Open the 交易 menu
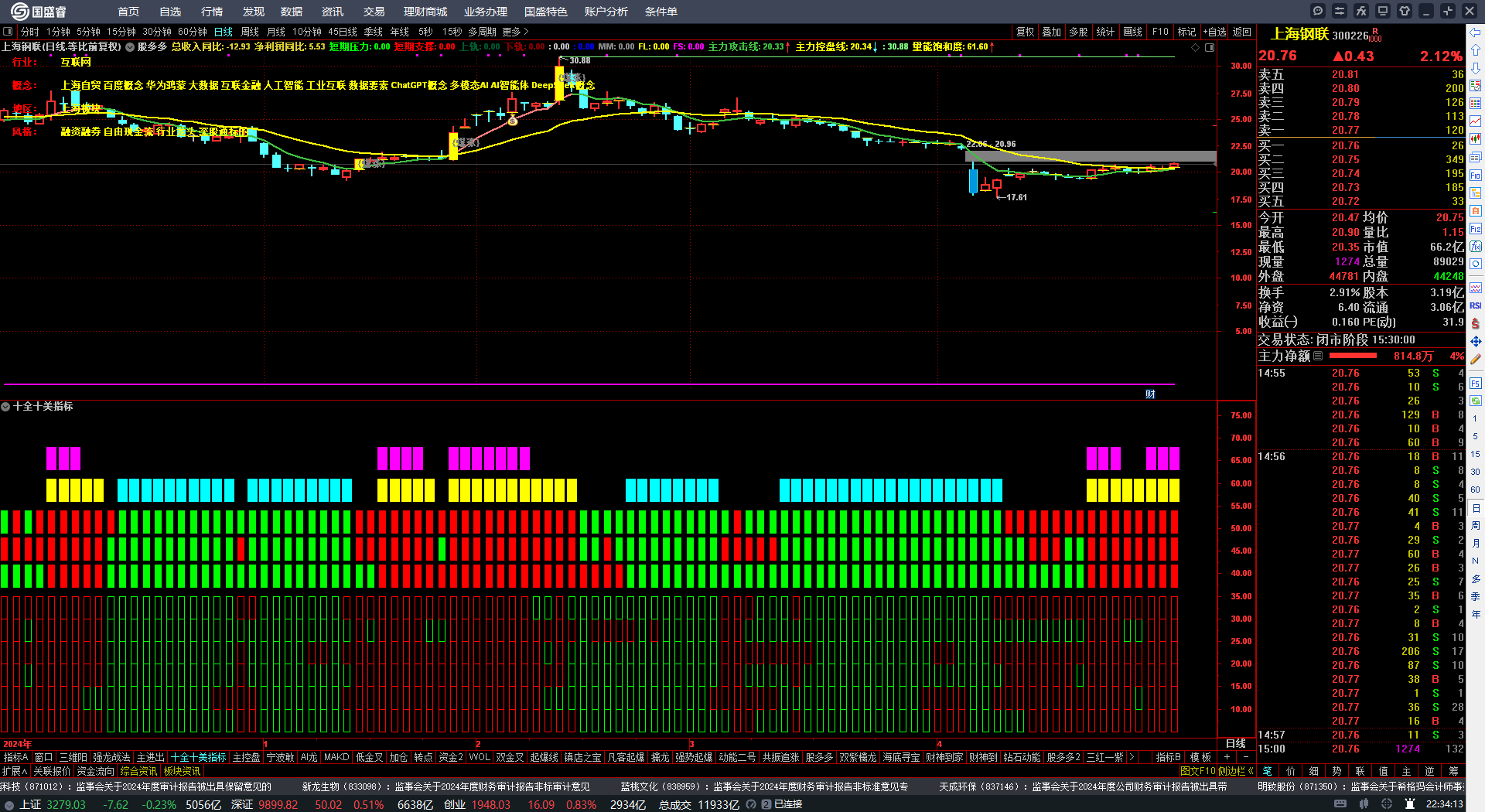Screen dimensions: 1485x812 374,12
